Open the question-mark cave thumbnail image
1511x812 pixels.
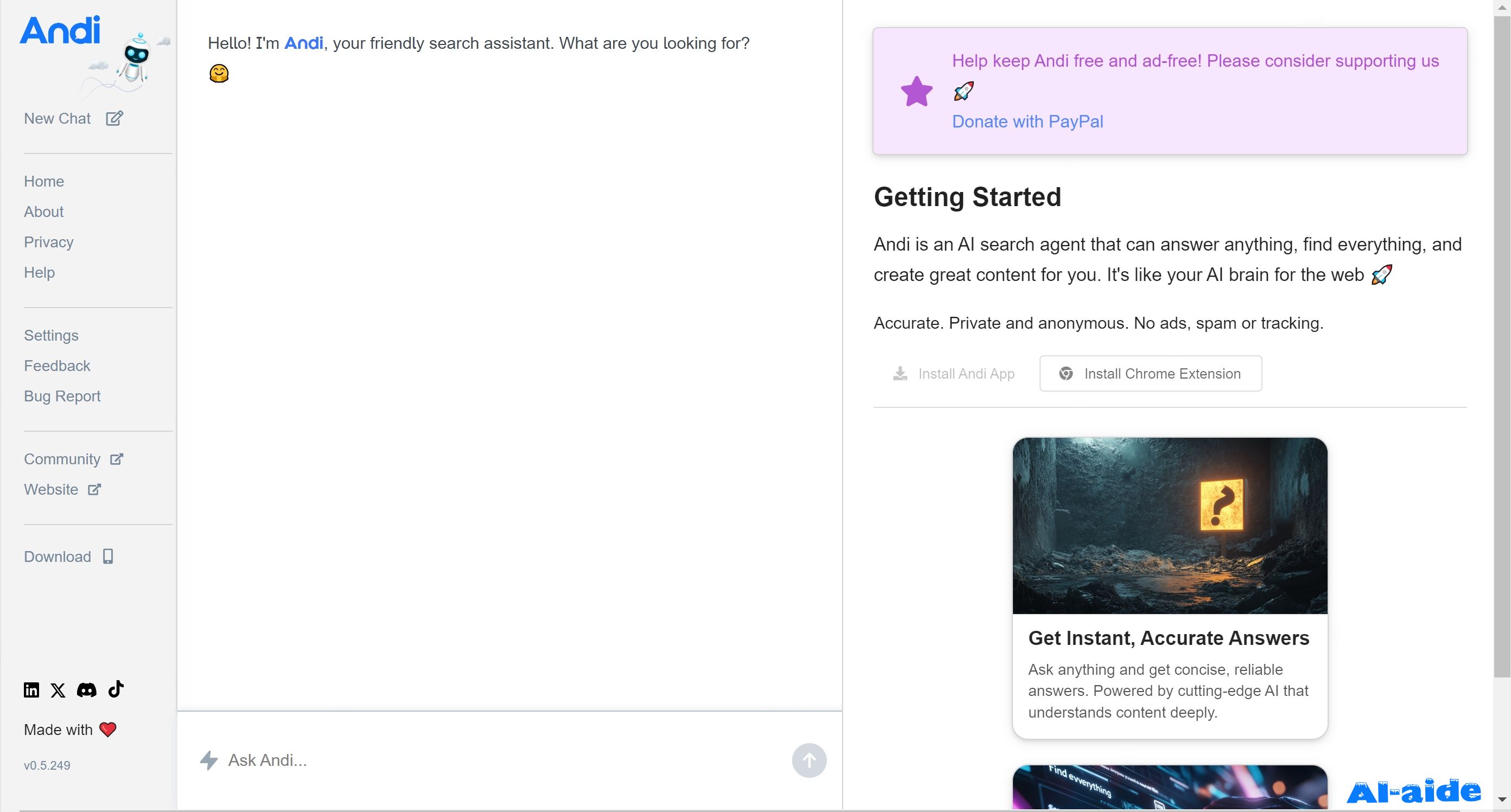tap(1170, 525)
